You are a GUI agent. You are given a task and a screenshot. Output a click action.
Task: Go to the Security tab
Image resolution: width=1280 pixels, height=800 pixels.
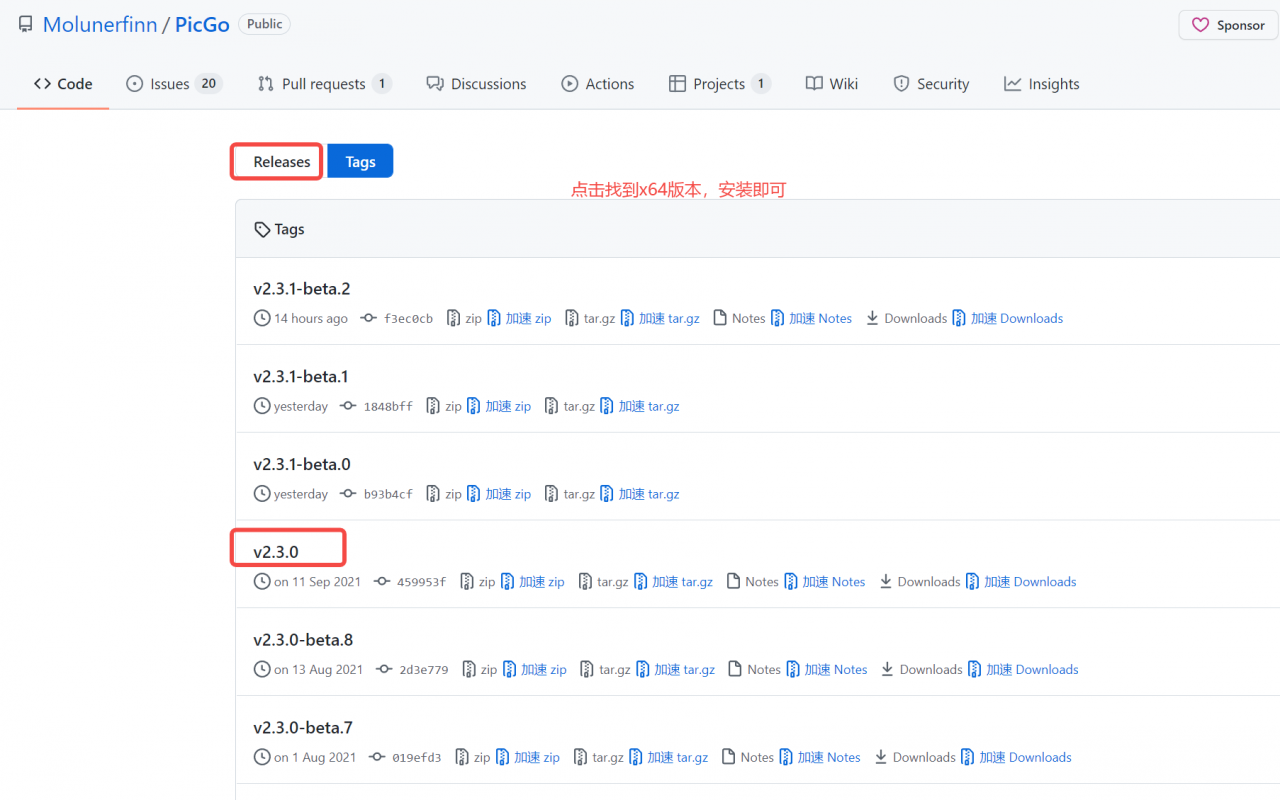point(931,84)
